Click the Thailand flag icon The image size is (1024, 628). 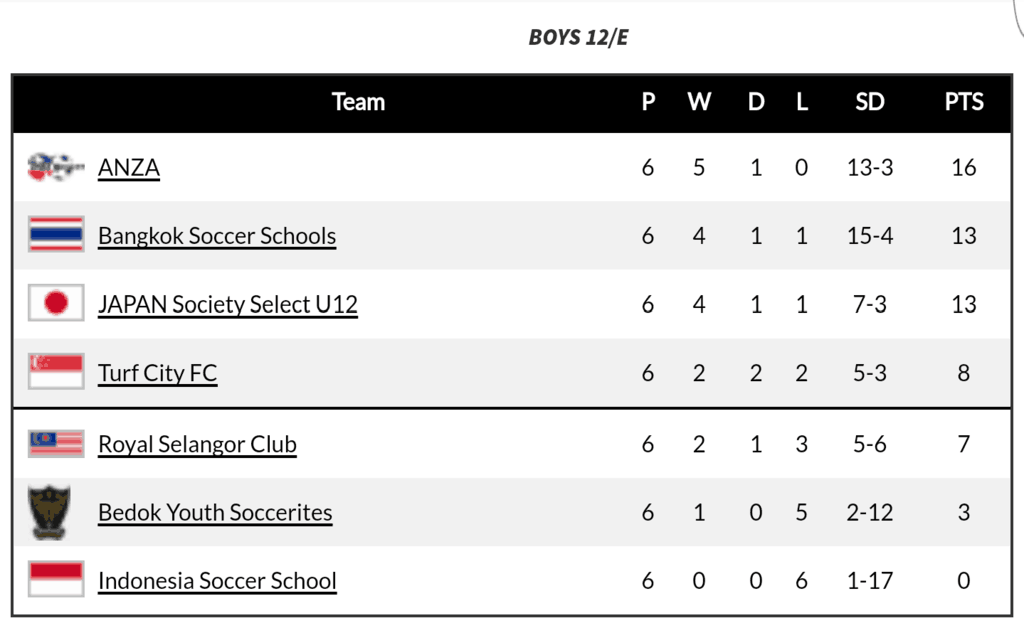(56, 234)
